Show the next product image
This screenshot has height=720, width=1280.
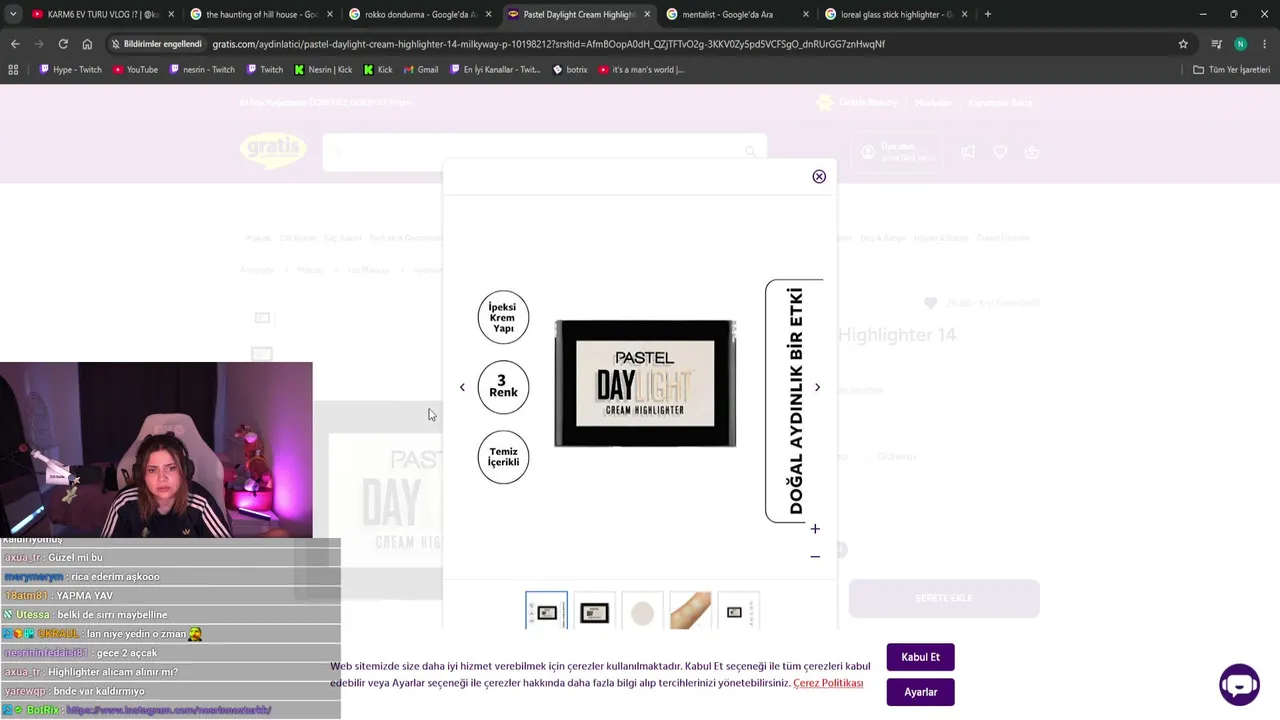pyautogui.click(x=817, y=387)
